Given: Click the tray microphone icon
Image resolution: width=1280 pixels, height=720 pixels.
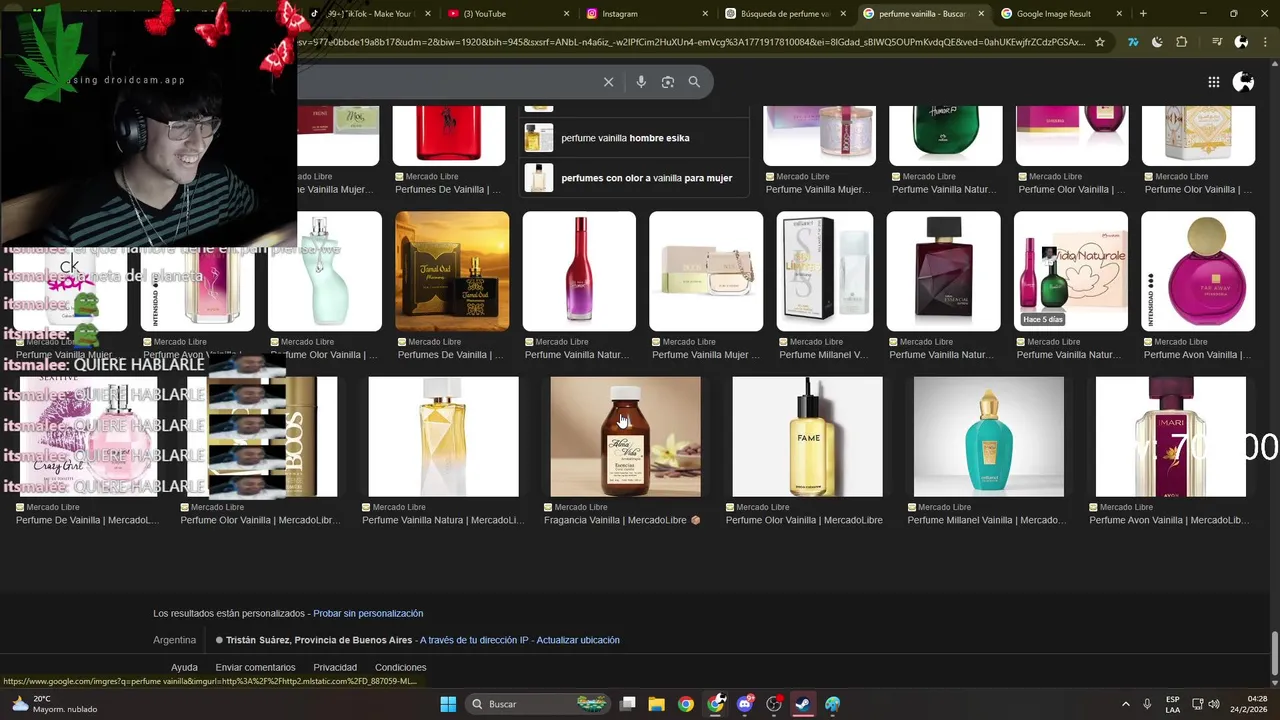Looking at the screenshot, I should [x=1147, y=704].
